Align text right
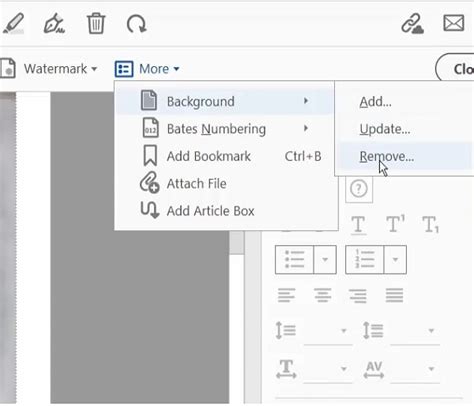 click(x=358, y=296)
